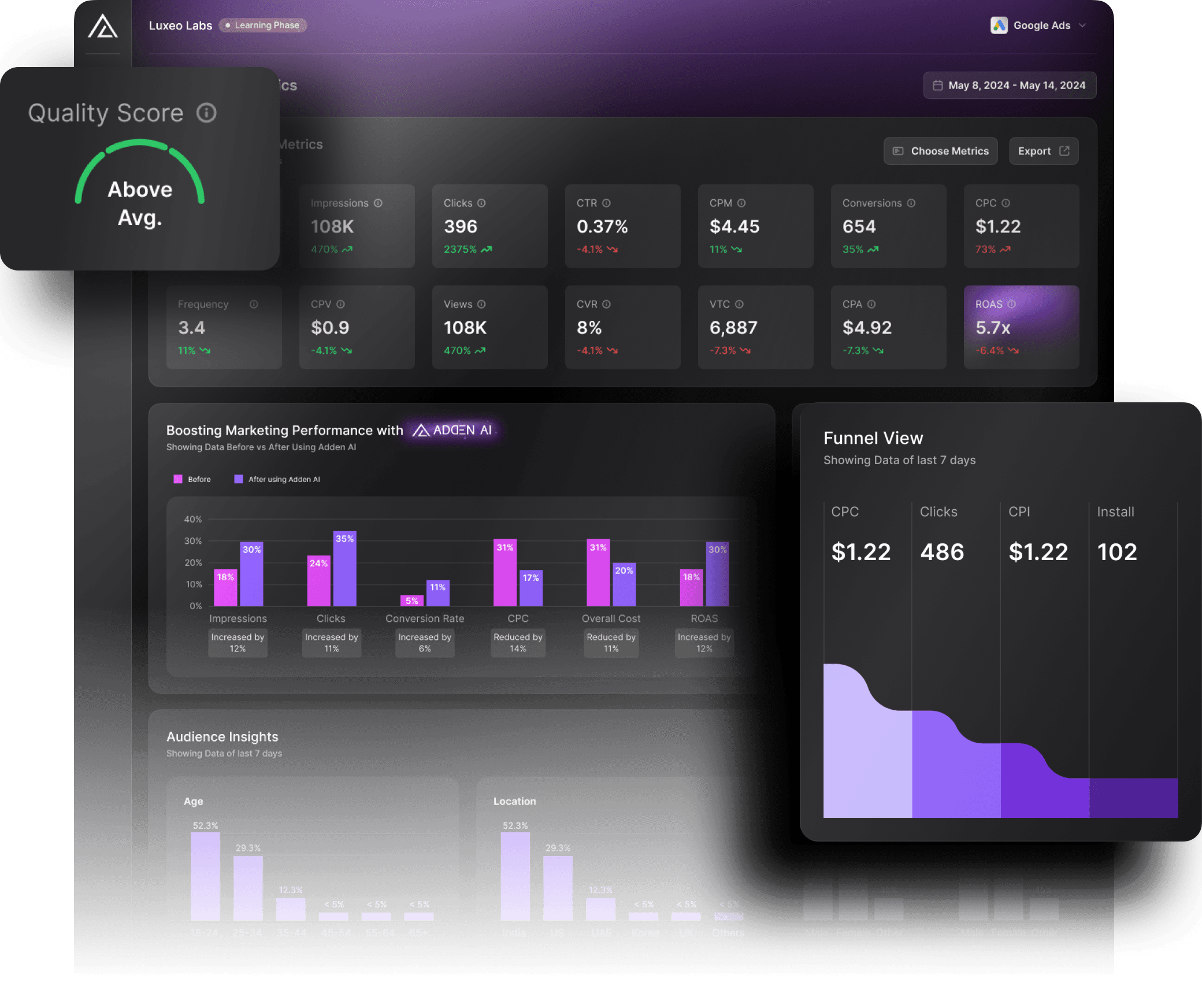Click the Google Ads logo icon
The width and height of the screenshot is (1202, 1008).
pos(999,25)
